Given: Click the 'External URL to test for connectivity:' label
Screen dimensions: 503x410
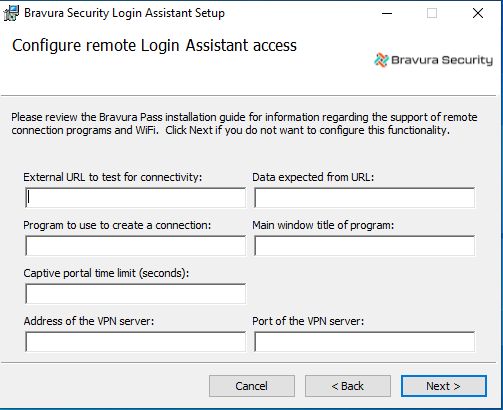Looking at the screenshot, I should click(x=113, y=177).
